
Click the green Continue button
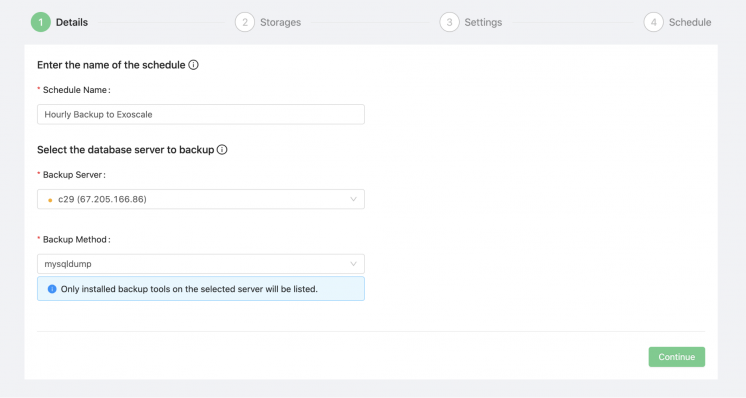pyautogui.click(x=677, y=357)
